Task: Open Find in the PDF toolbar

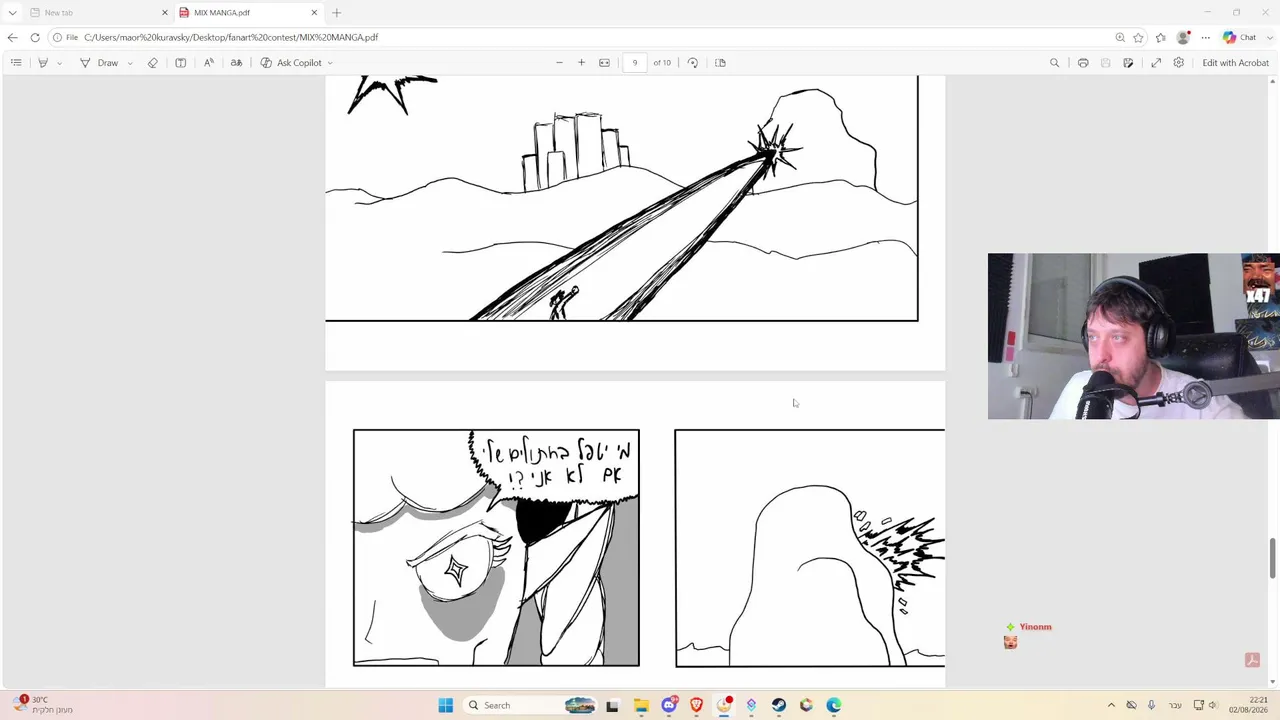Action: [x=1054, y=63]
